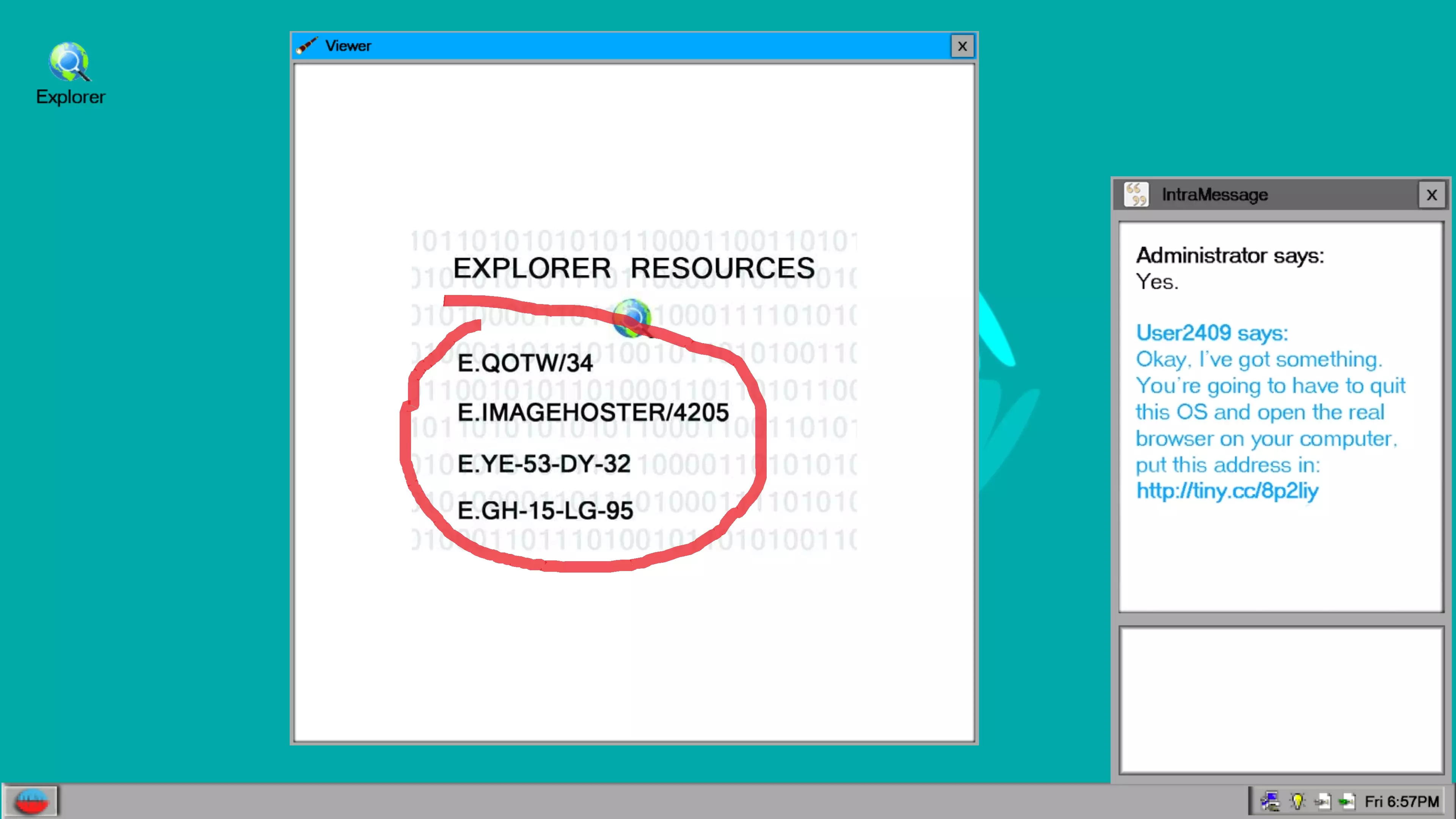The width and height of the screenshot is (1456, 819).
Task: Close the IntraMessage window
Action: (1431, 195)
